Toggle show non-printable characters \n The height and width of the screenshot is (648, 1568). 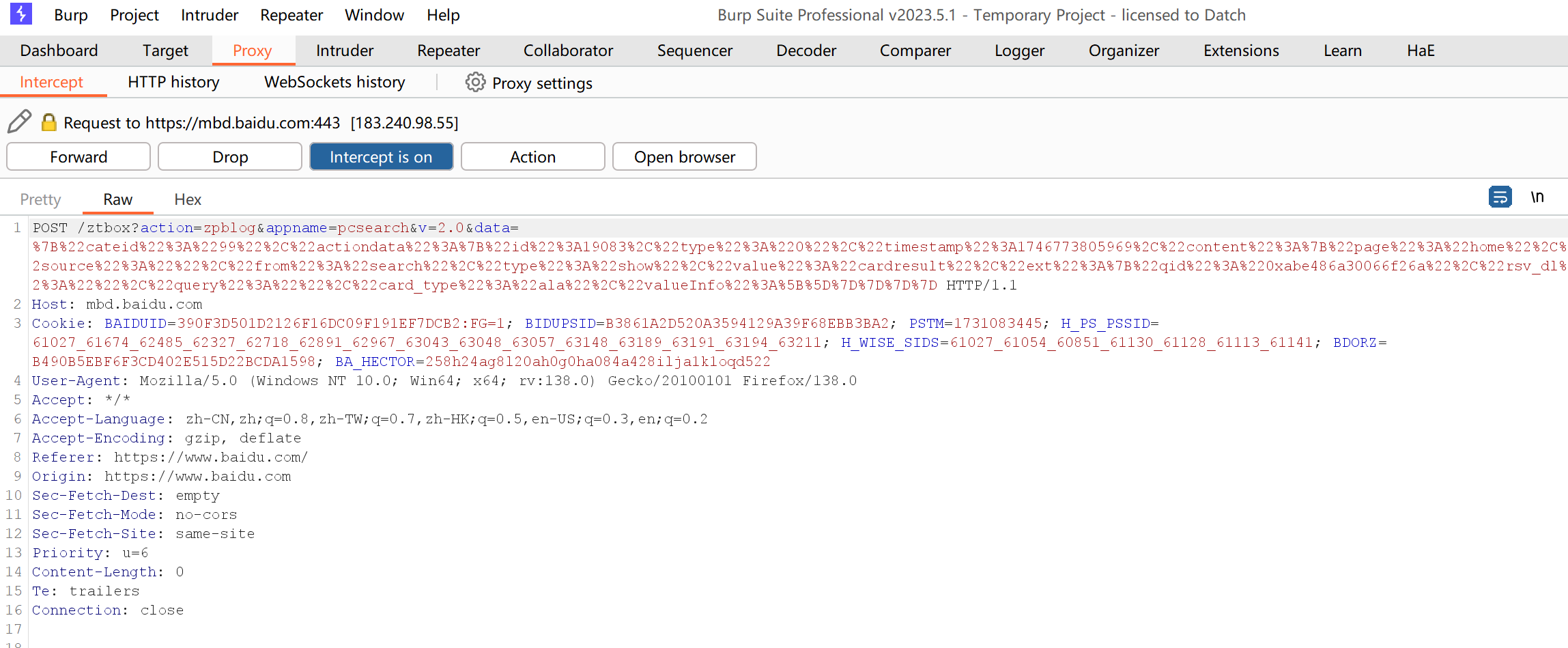(x=1537, y=197)
